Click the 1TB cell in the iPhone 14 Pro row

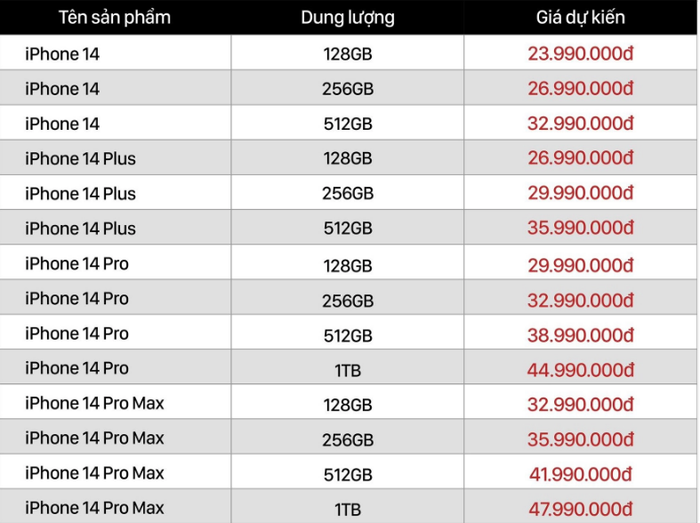348,370
